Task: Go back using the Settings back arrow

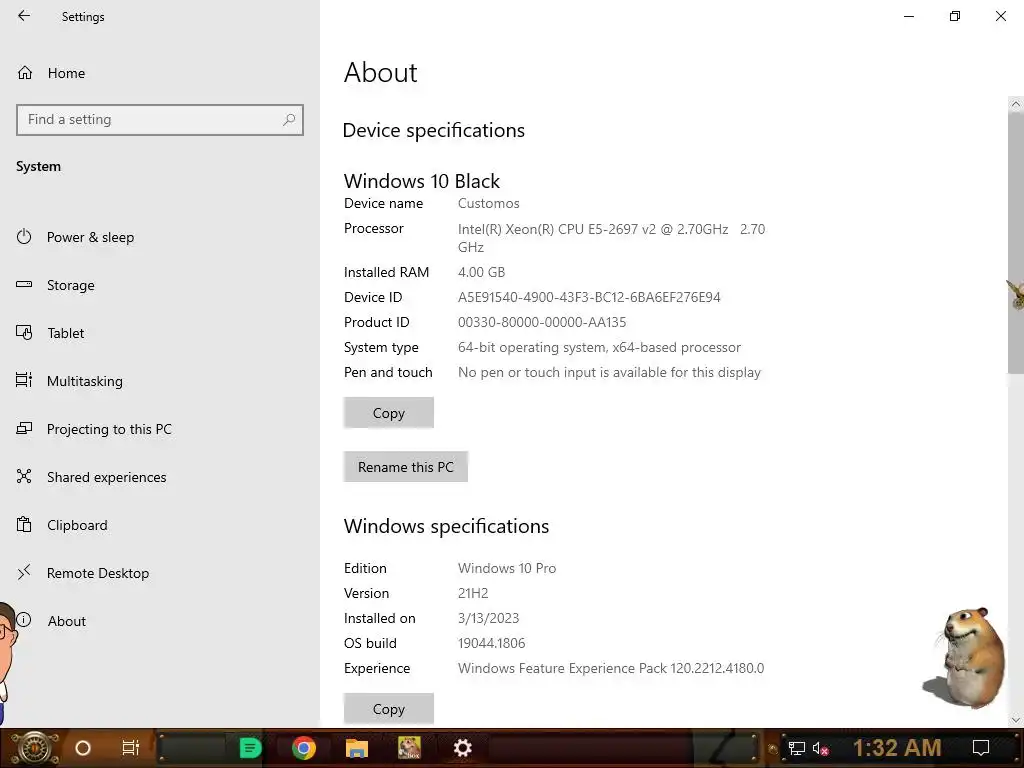Action: point(24,16)
